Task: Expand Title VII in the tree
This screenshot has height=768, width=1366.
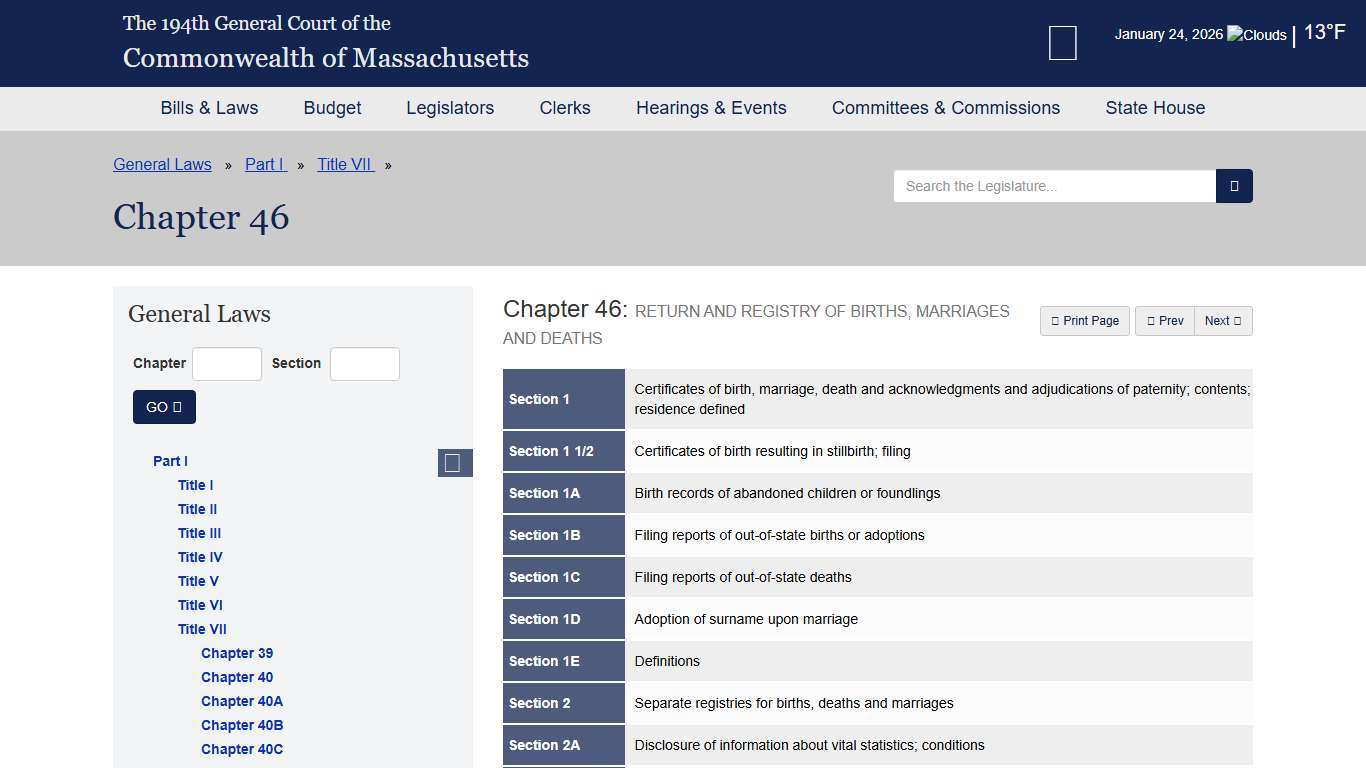Action: pyautogui.click(x=202, y=629)
